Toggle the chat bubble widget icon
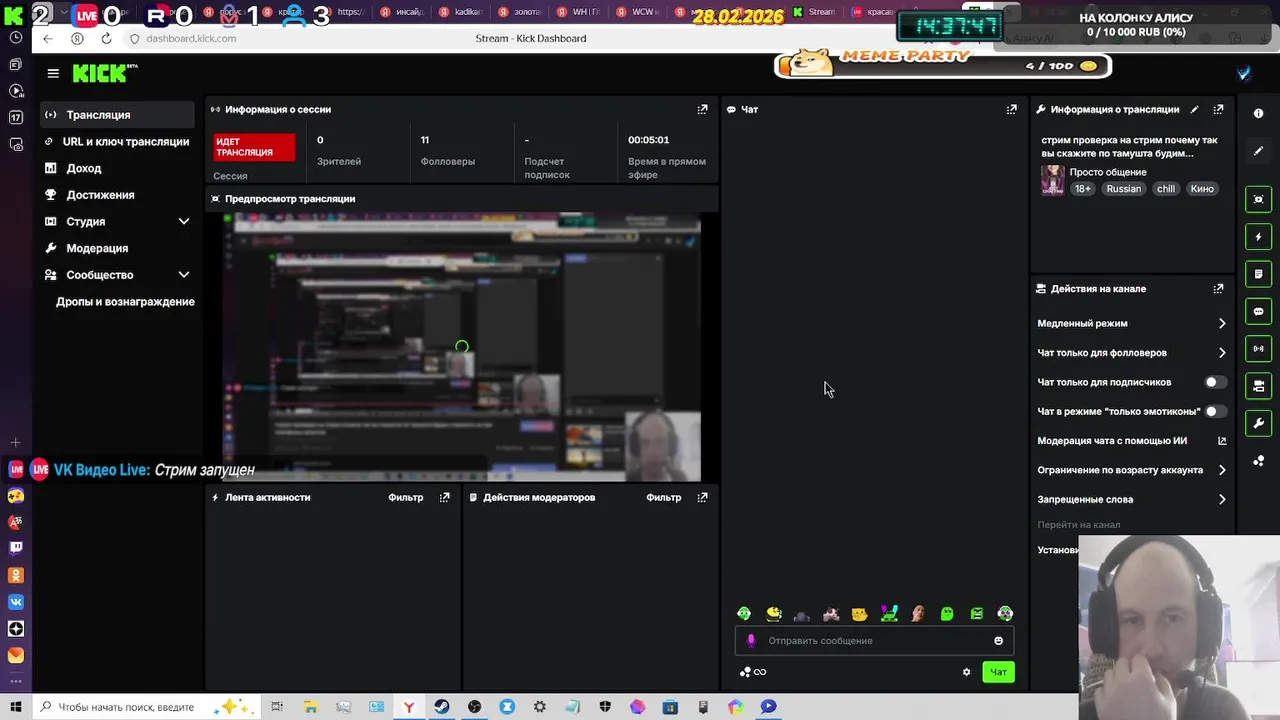The image size is (1280, 720). tap(1258, 311)
